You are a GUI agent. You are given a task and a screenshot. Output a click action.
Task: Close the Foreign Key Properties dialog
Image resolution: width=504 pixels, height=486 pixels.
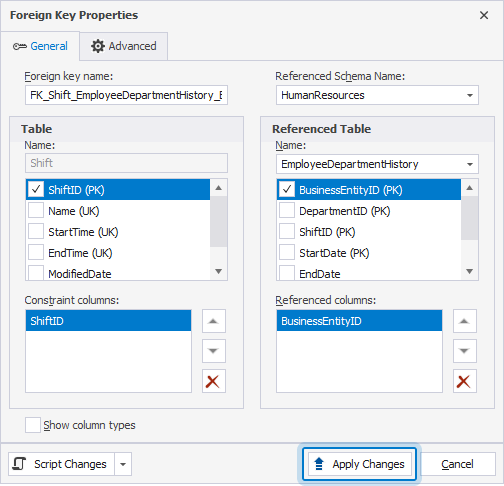(x=484, y=15)
